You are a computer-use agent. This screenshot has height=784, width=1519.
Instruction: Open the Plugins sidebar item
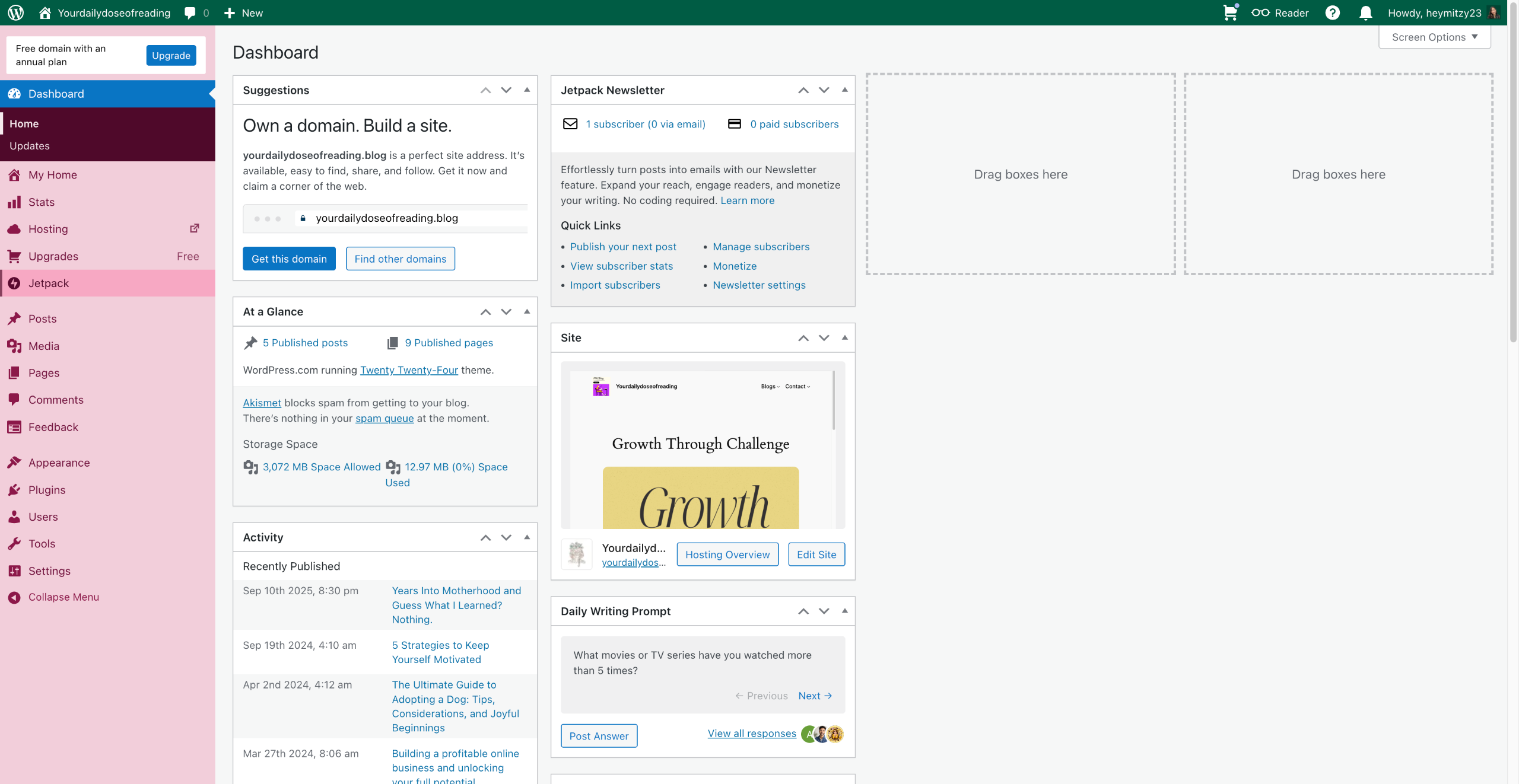(47, 489)
